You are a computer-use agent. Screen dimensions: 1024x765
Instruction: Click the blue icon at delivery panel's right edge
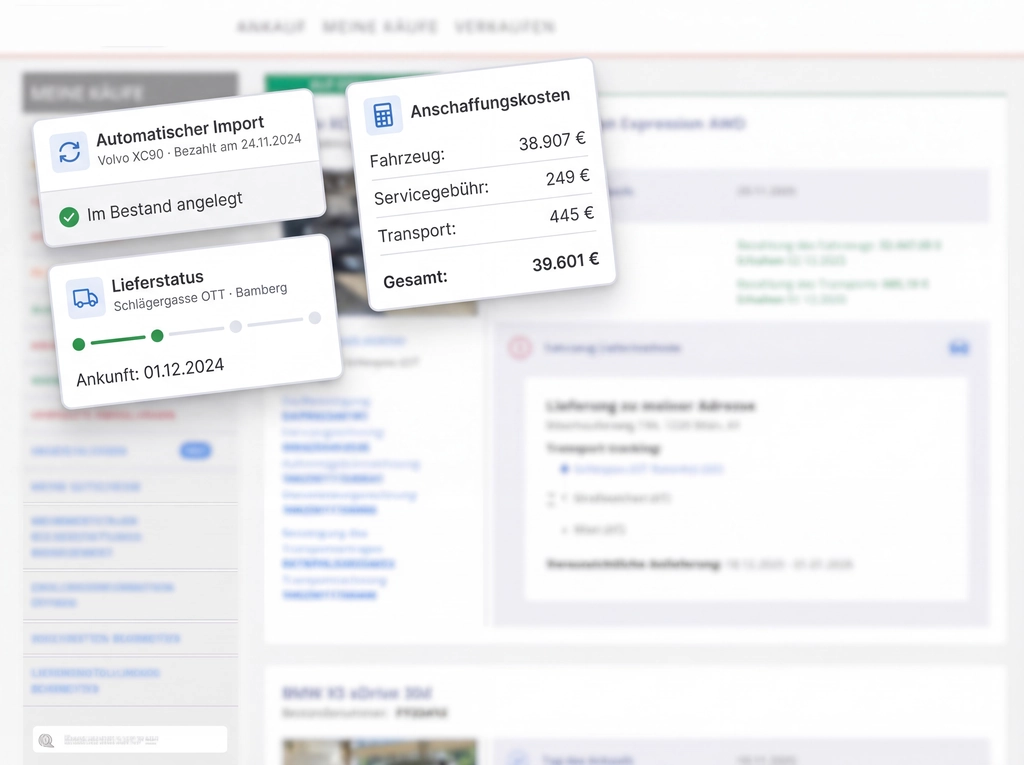coord(958,347)
